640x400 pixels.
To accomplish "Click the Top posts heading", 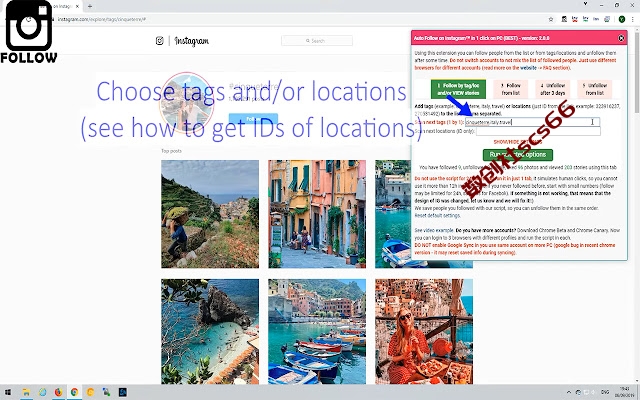I will (x=171, y=151).
